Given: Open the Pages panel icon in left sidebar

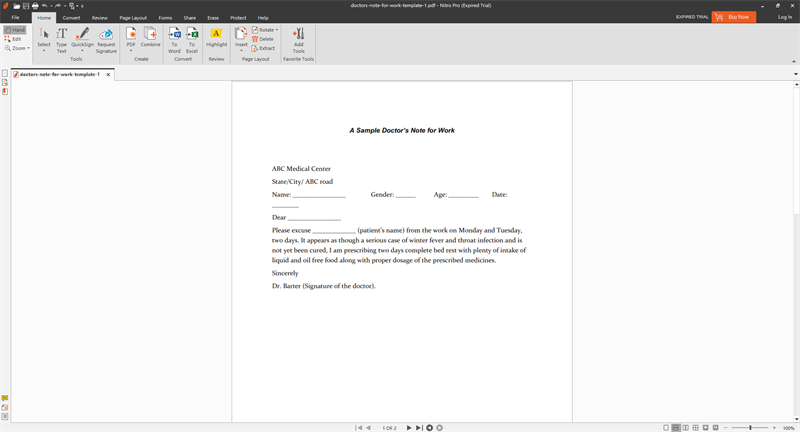Looking at the screenshot, I should point(5,73).
